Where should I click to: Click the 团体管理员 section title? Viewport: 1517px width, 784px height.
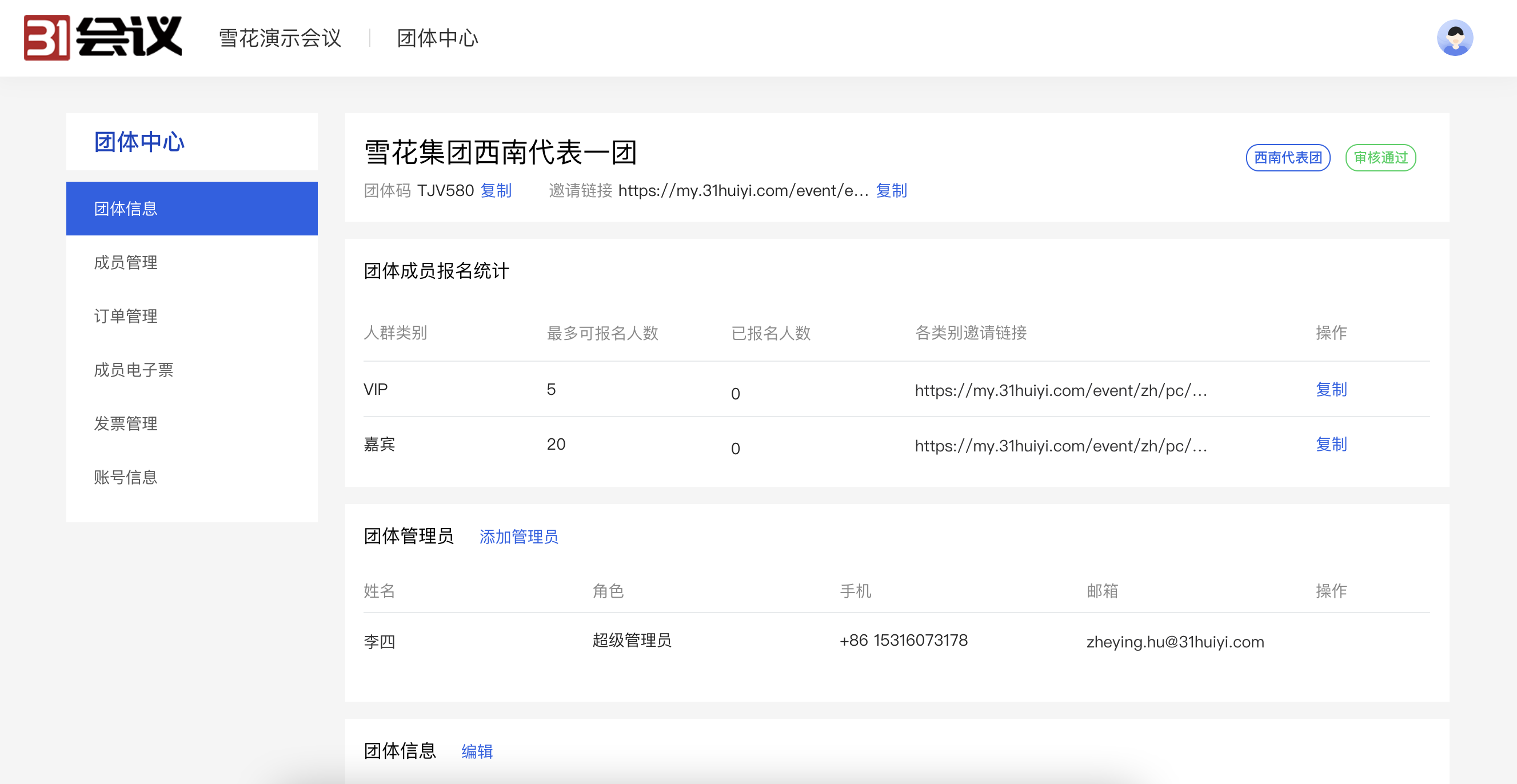[409, 536]
